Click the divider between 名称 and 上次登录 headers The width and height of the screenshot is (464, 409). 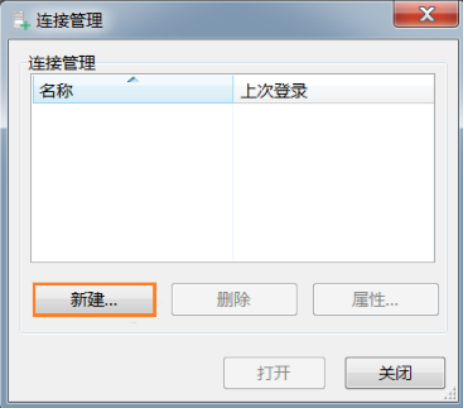coord(233,89)
